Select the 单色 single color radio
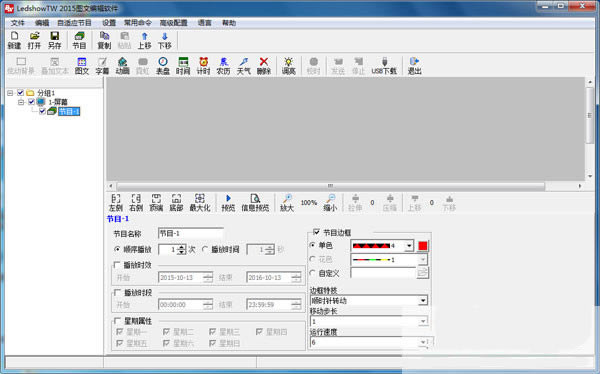 click(x=313, y=245)
